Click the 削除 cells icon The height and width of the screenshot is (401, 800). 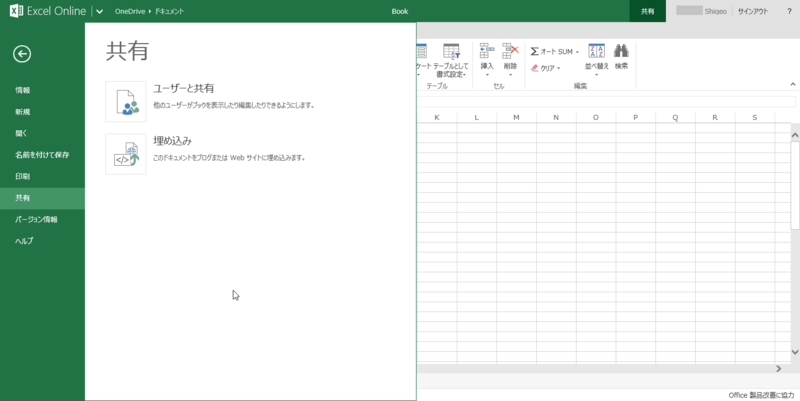tap(510, 51)
